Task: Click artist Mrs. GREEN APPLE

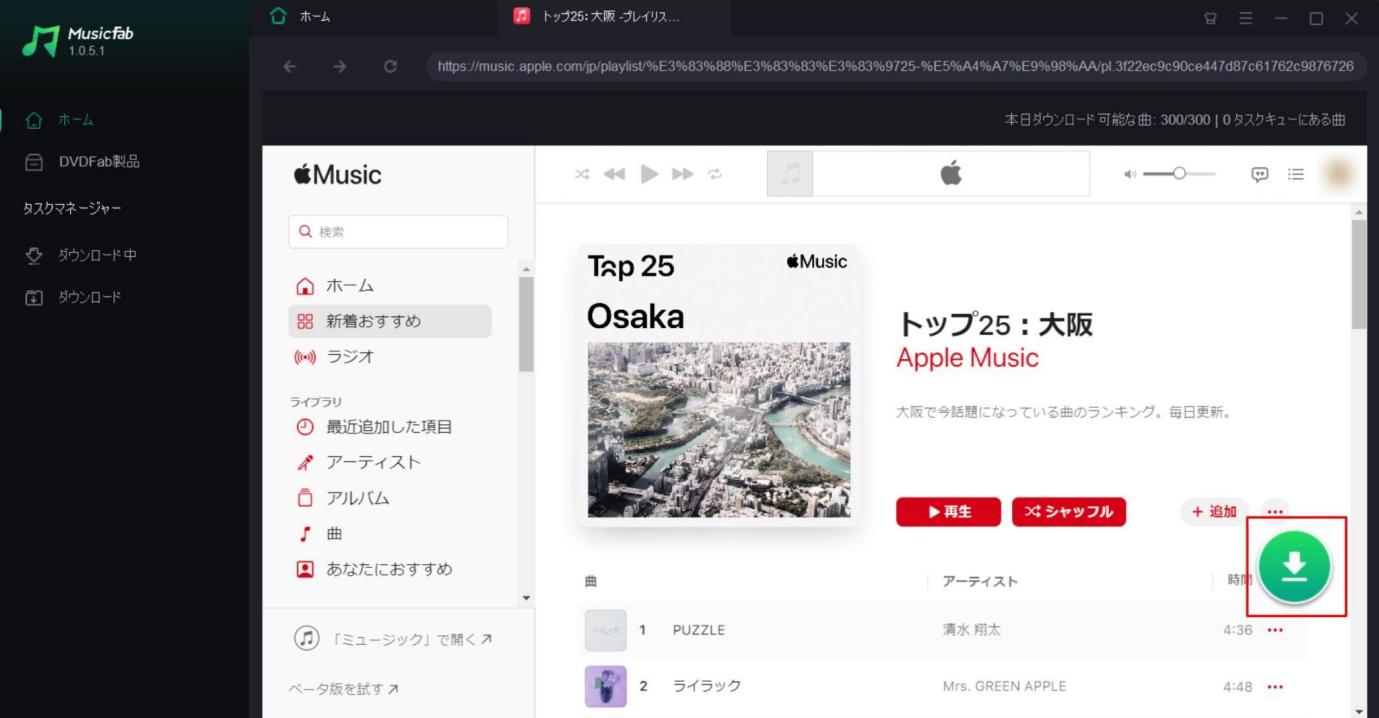Action: click(x=1005, y=686)
